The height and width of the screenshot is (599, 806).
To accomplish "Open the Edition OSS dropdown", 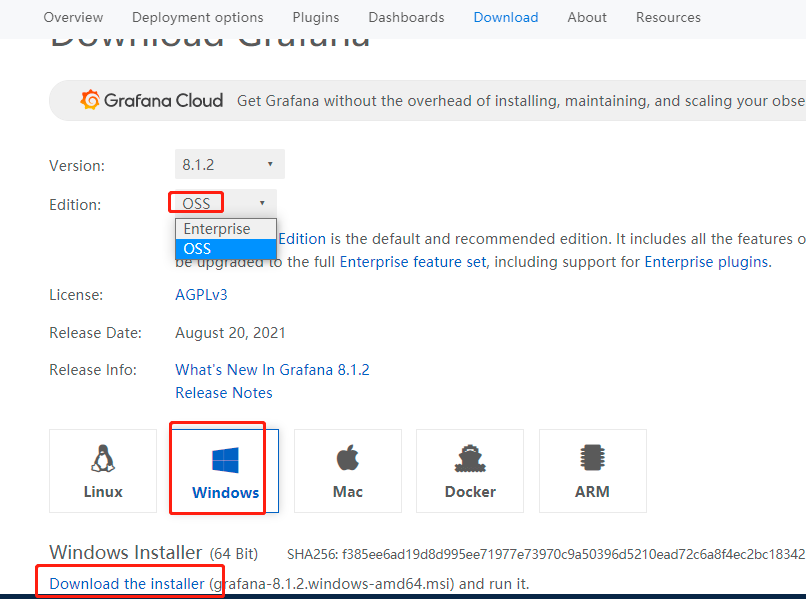I will (226, 203).
